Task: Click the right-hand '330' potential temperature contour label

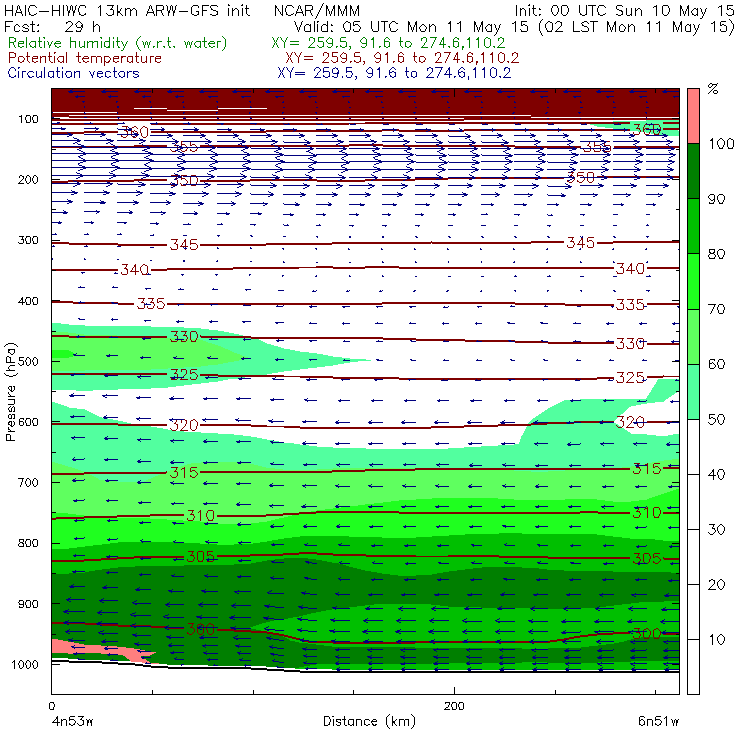Action: 630,344
